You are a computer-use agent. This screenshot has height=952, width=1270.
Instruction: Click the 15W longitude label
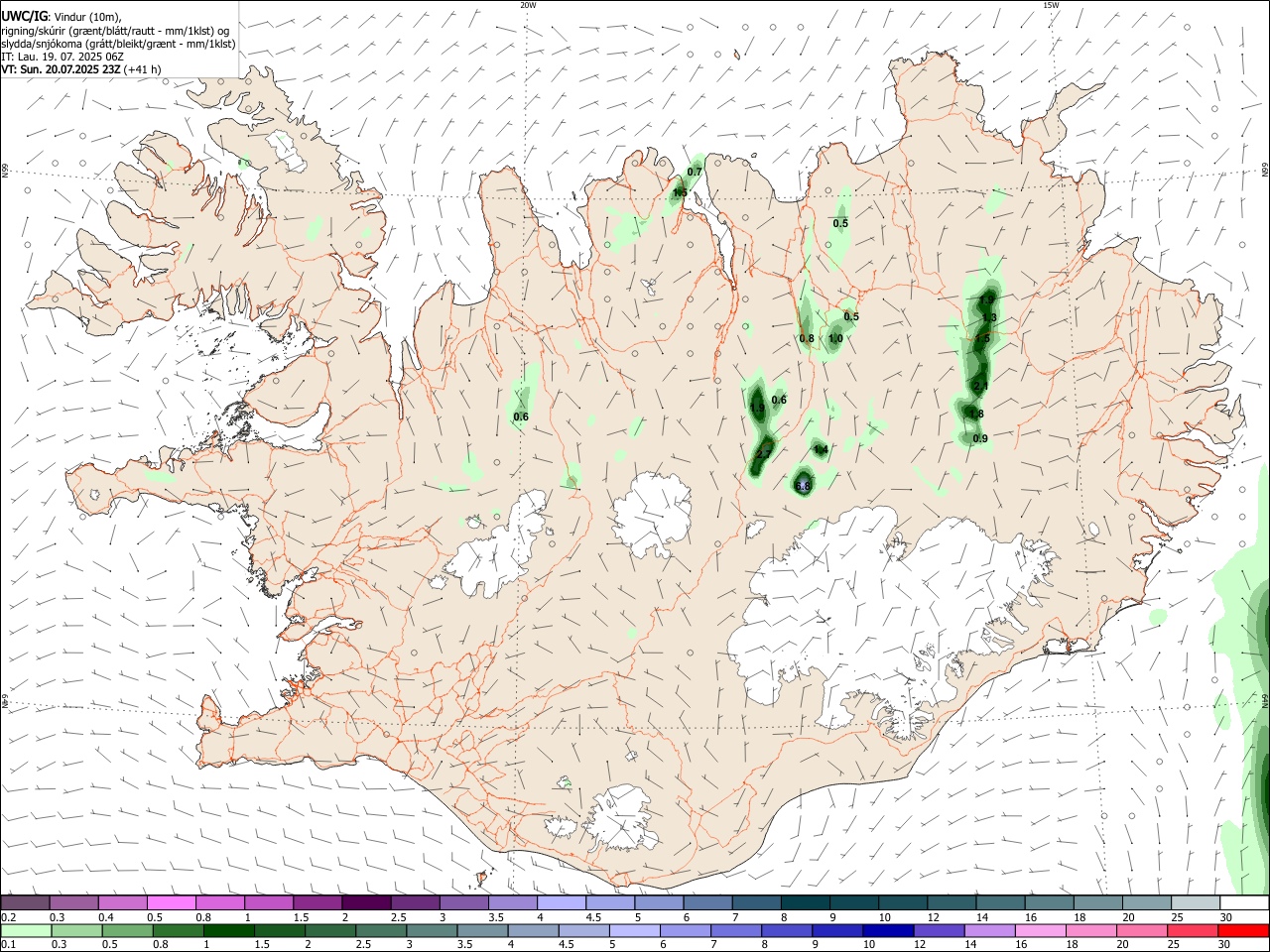[1051, 5]
